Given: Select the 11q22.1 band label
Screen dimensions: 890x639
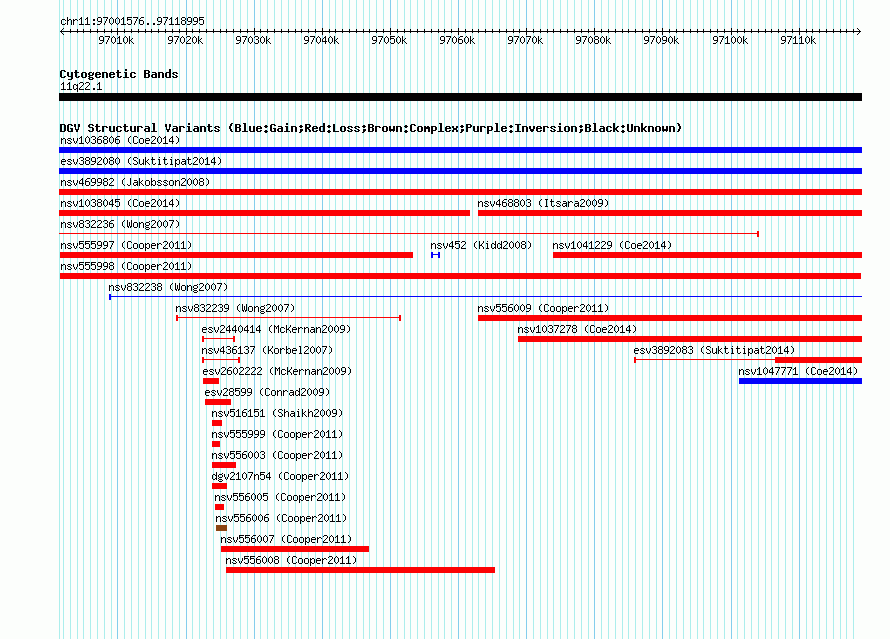Looking at the screenshot, I should [x=81, y=86].
